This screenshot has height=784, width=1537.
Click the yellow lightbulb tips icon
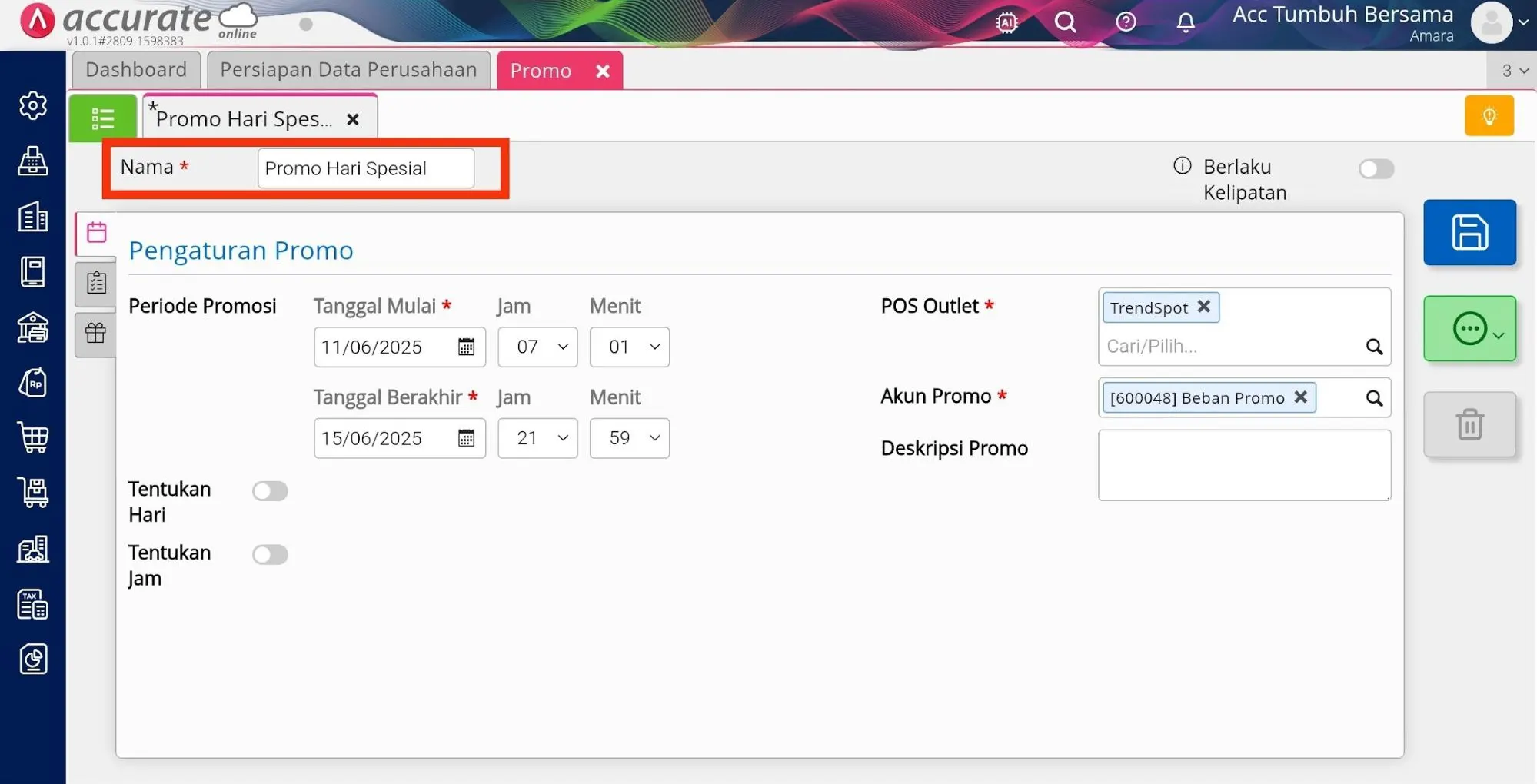1489,116
